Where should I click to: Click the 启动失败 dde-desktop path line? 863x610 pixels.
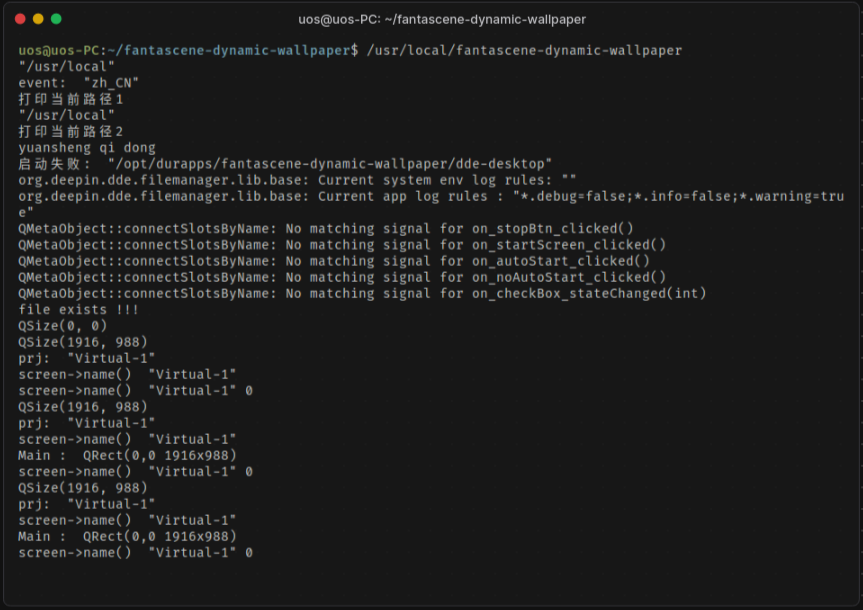click(x=285, y=164)
